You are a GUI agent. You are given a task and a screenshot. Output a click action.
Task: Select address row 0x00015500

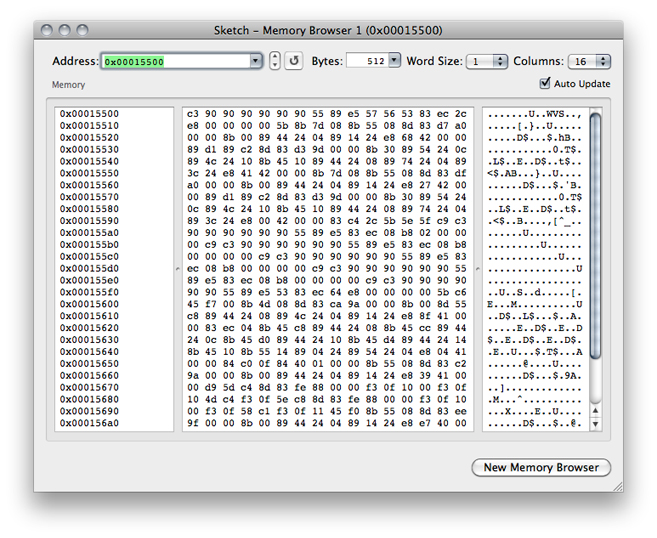point(89,114)
